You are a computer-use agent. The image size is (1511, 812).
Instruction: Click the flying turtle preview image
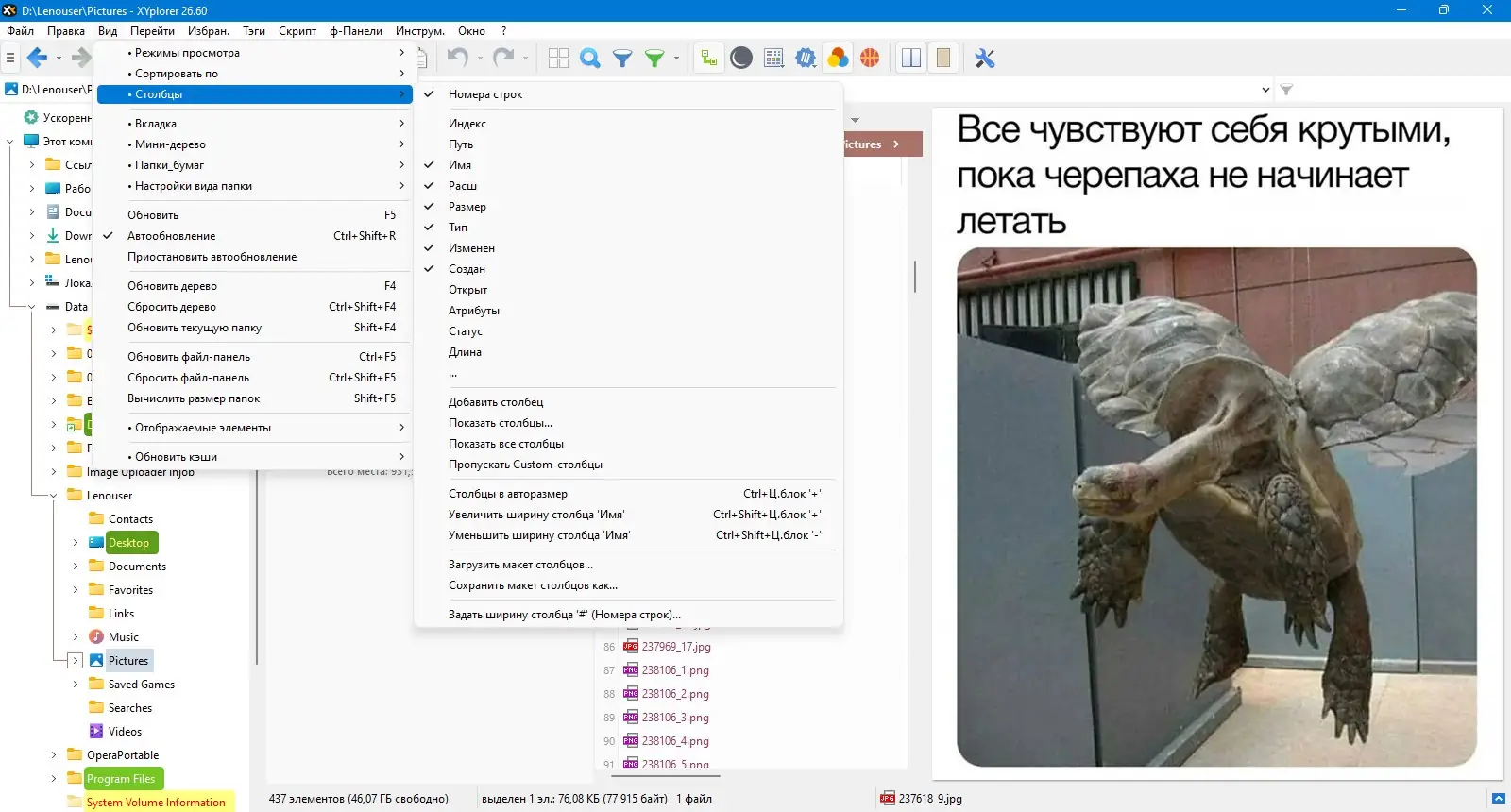[1215, 507]
